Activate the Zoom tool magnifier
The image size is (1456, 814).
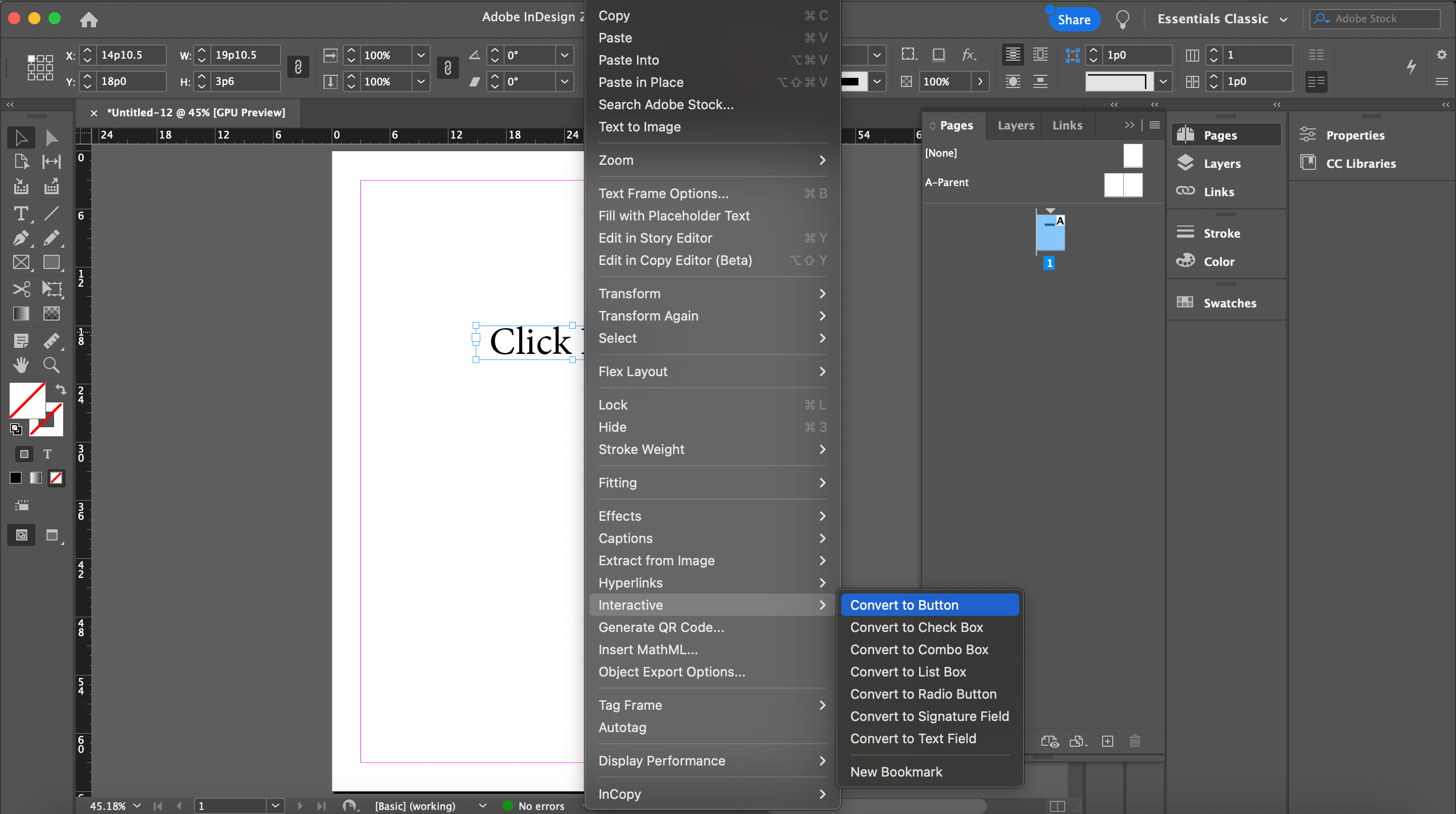52,365
